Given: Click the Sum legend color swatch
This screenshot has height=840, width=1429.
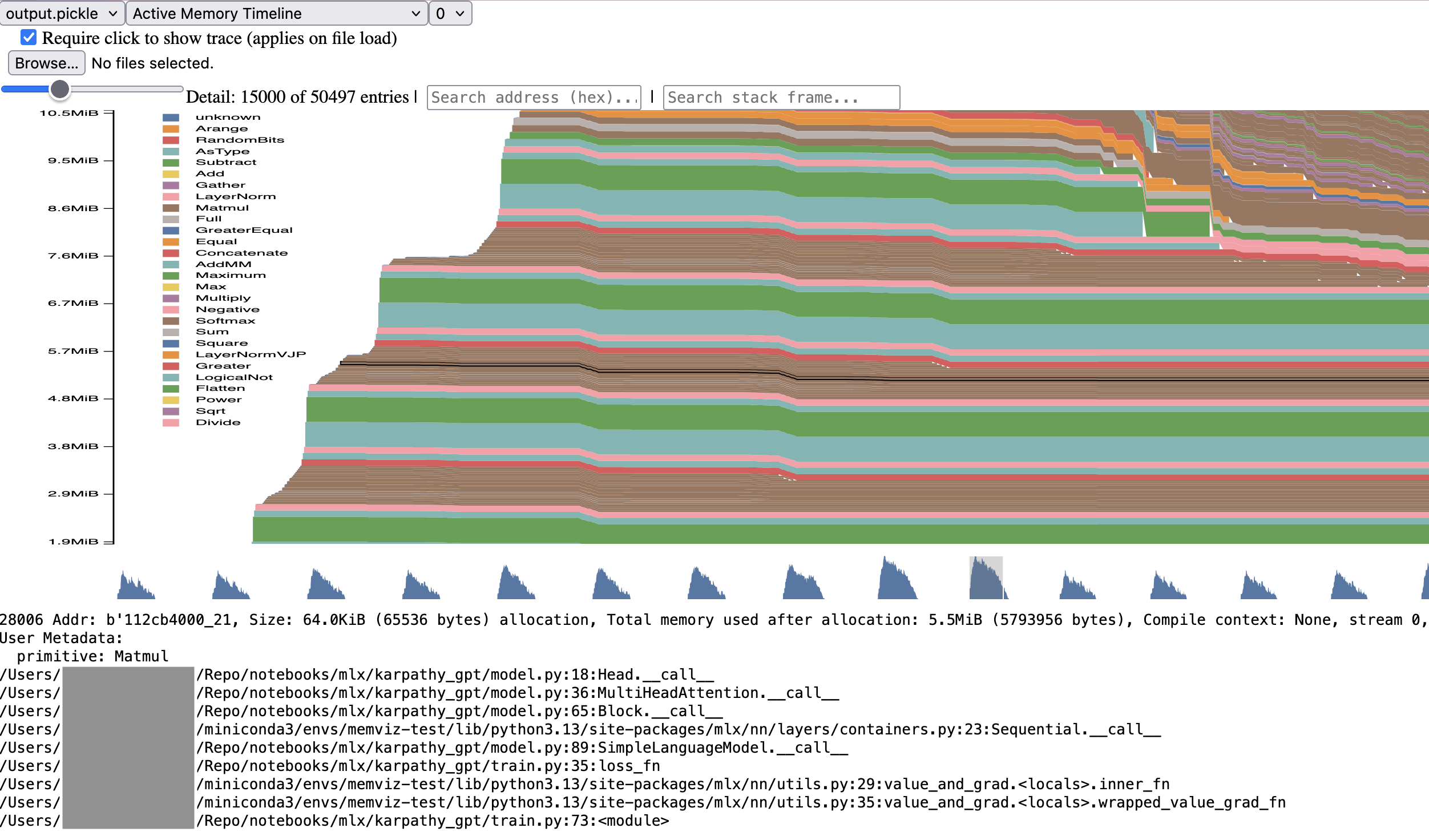Looking at the screenshot, I should (x=171, y=332).
